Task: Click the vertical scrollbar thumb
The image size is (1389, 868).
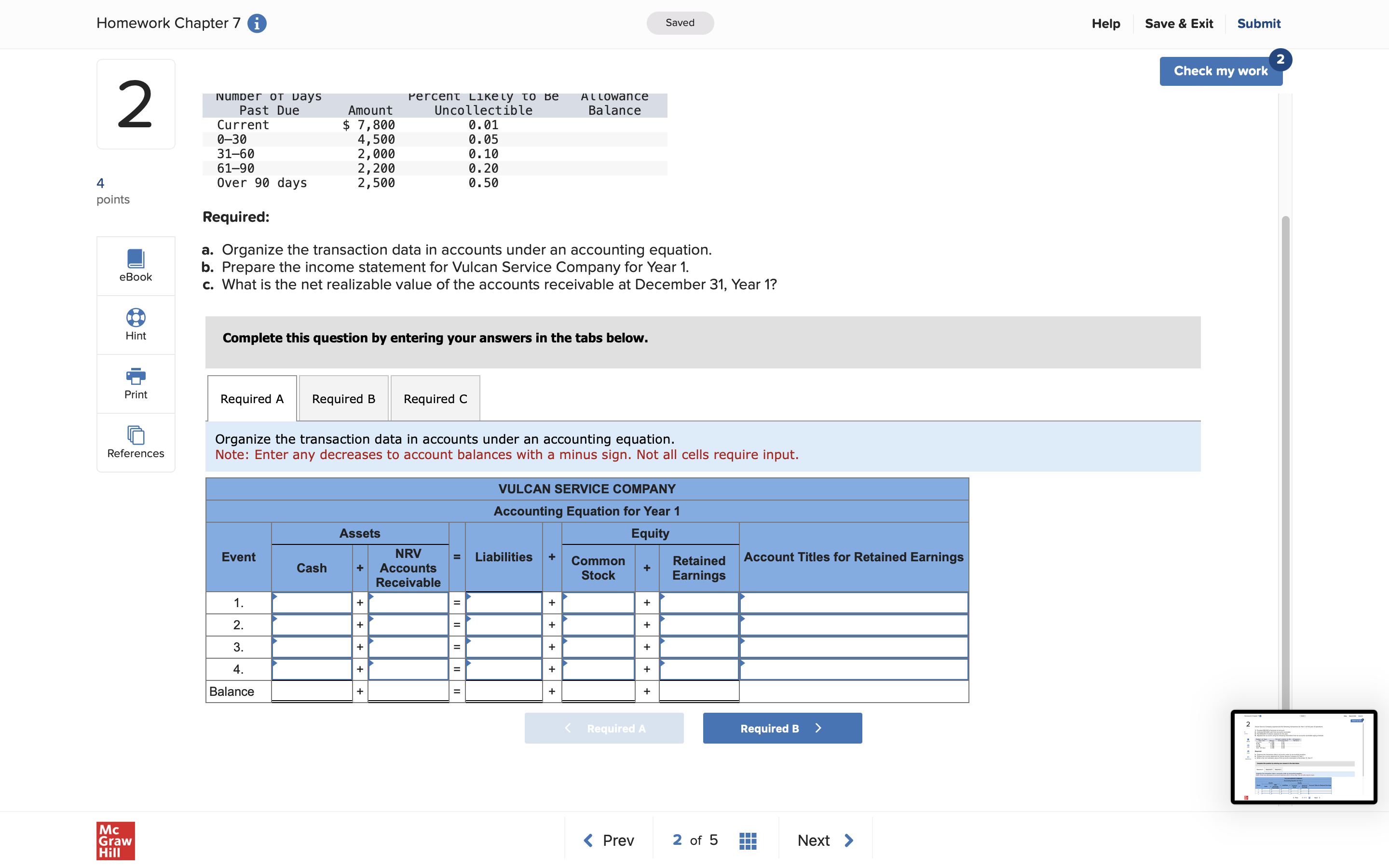Action: [x=1285, y=459]
